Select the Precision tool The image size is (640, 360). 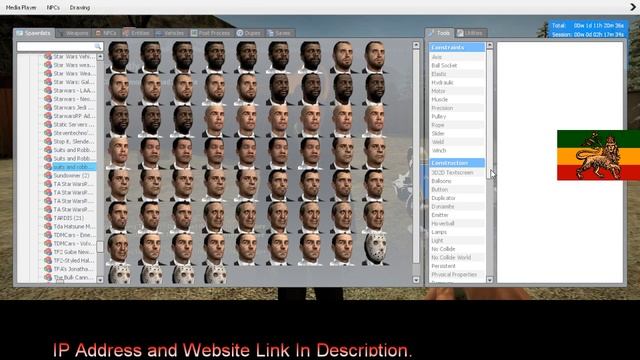pyautogui.click(x=457, y=108)
